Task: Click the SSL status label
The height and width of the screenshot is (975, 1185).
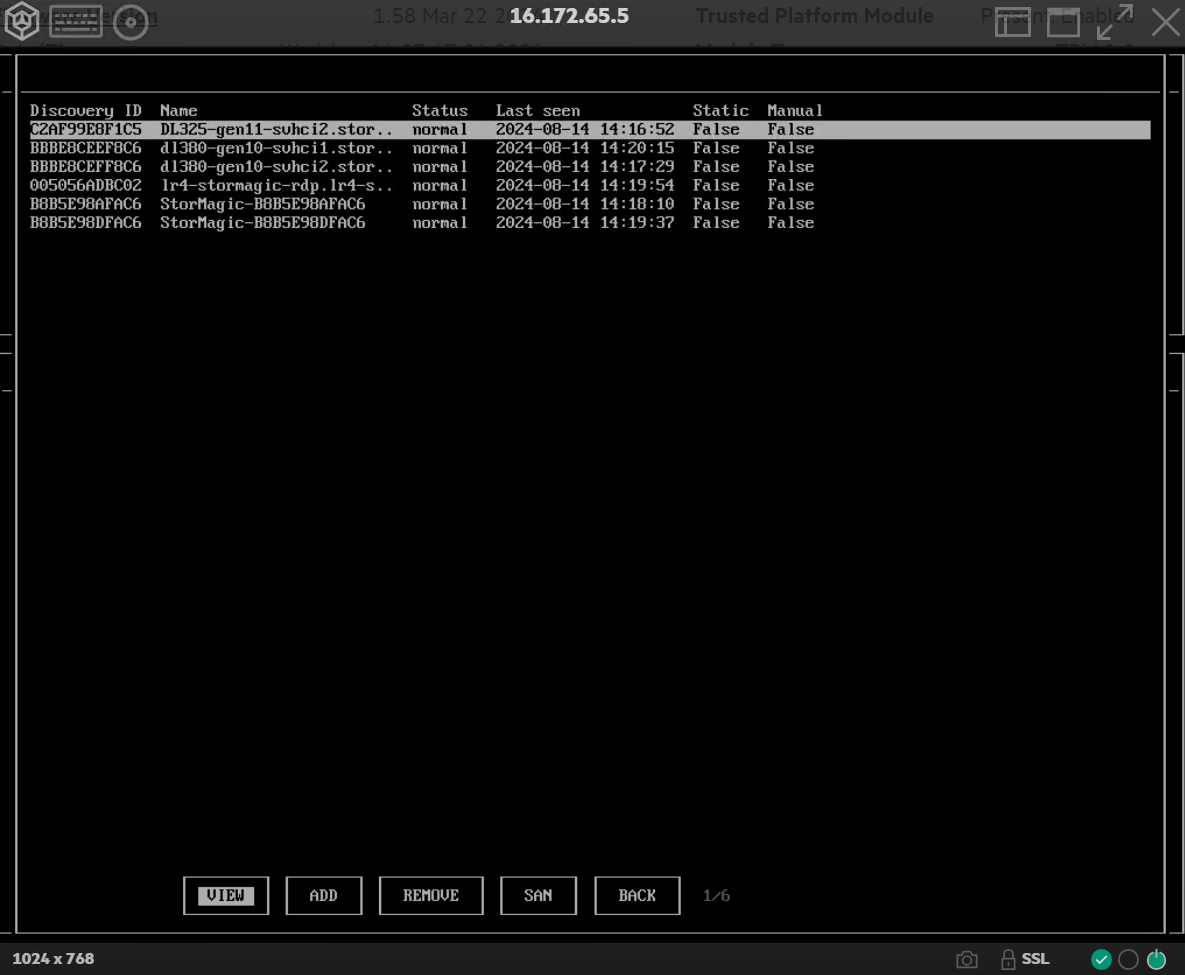Action: (1035, 959)
